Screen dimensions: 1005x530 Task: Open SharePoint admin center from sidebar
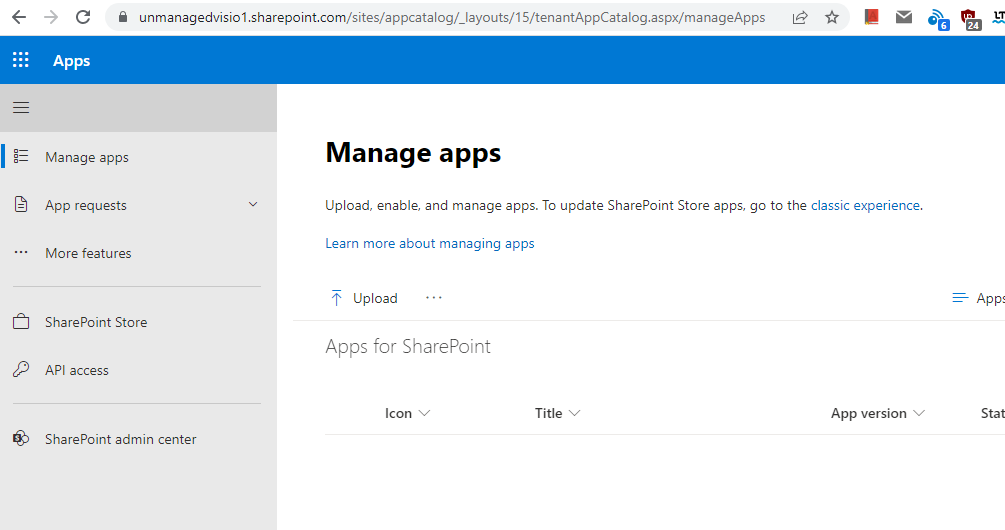[x=138, y=439]
